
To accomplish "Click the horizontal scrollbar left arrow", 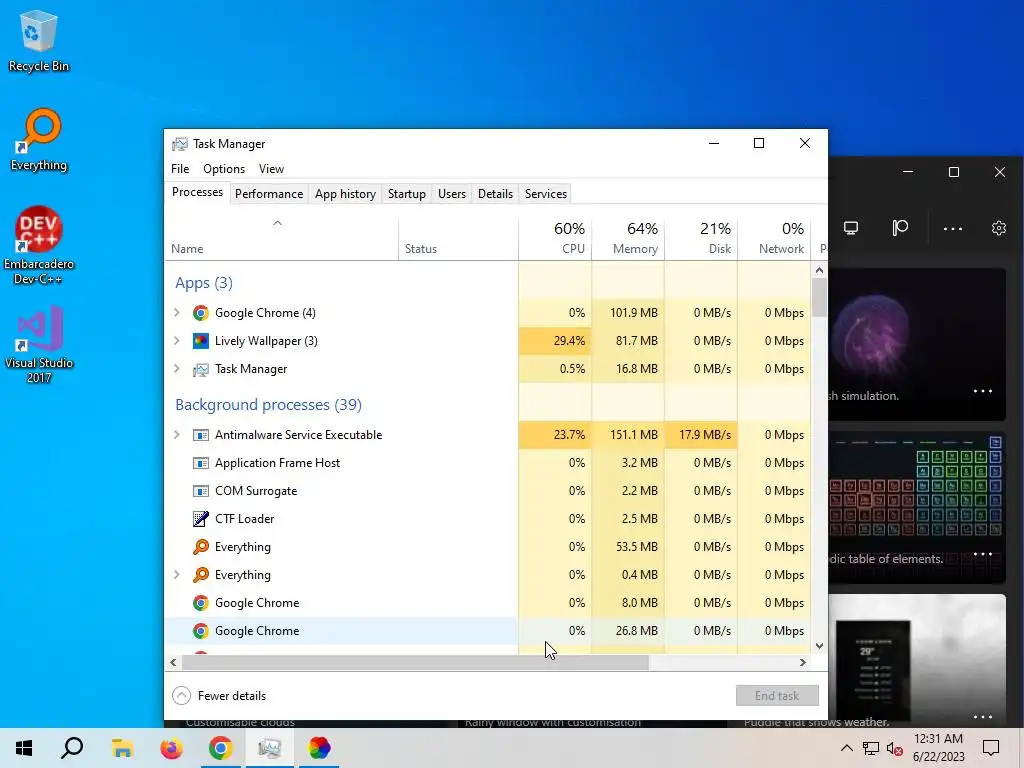I will click(173, 662).
